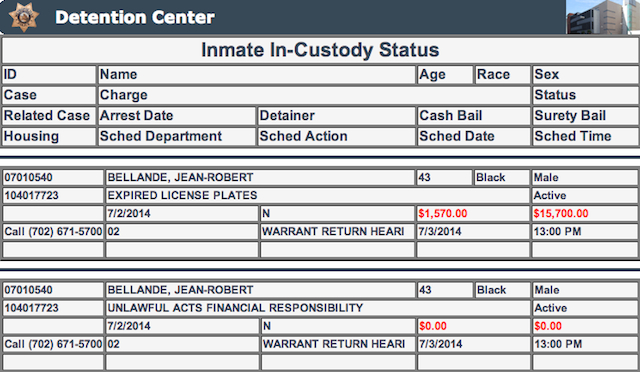
Task: Select the Name column header cell
Action: (x=257, y=75)
